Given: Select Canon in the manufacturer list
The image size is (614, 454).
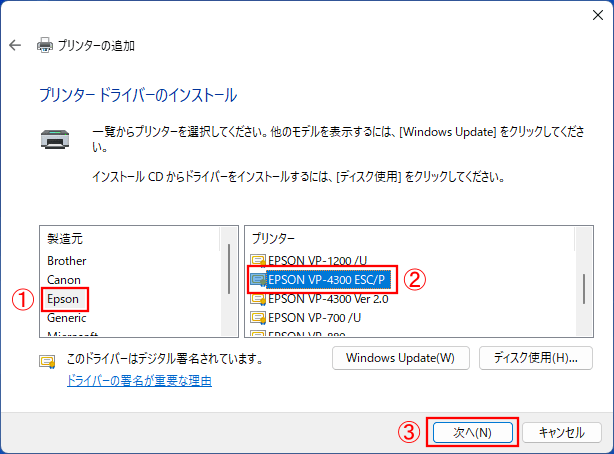Looking at the screenshot, I should [x=64, y=280].
